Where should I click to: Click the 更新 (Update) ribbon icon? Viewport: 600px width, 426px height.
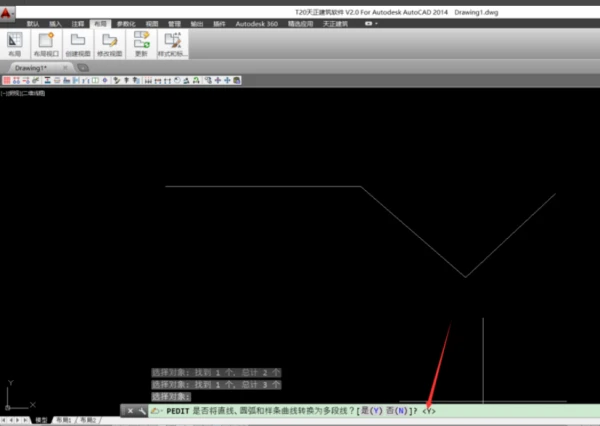141,43
